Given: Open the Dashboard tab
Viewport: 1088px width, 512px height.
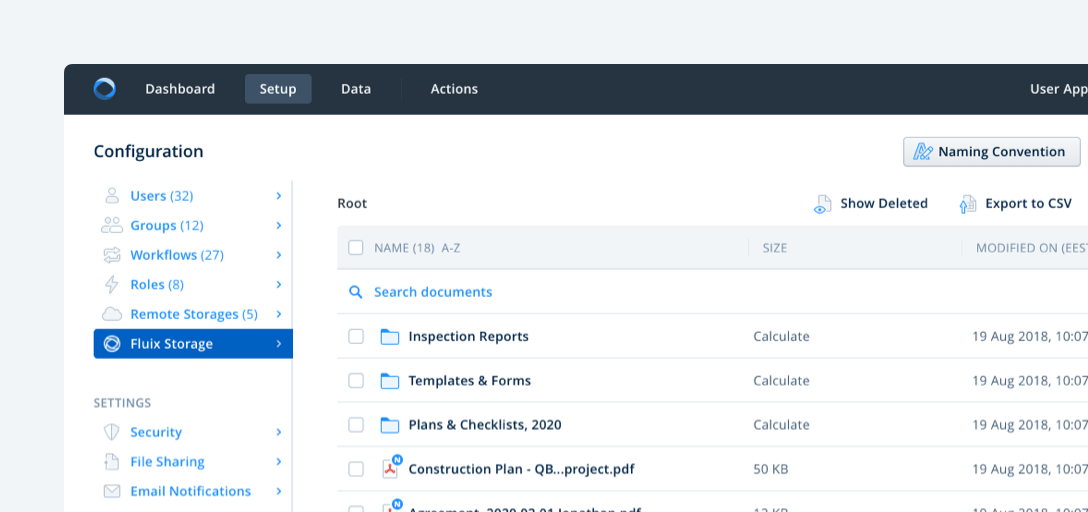Looking at the screenshot, I should [x=180, y=89].
